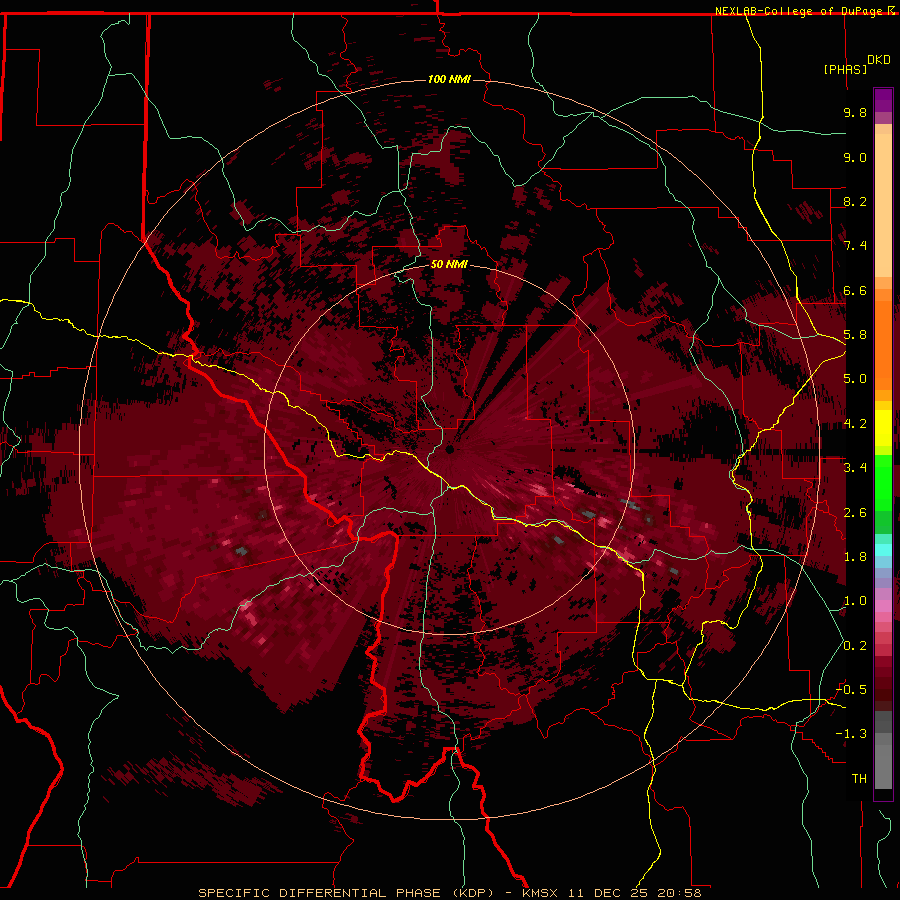
Task: Click the bright green segment of color scale
Action: 883,482
